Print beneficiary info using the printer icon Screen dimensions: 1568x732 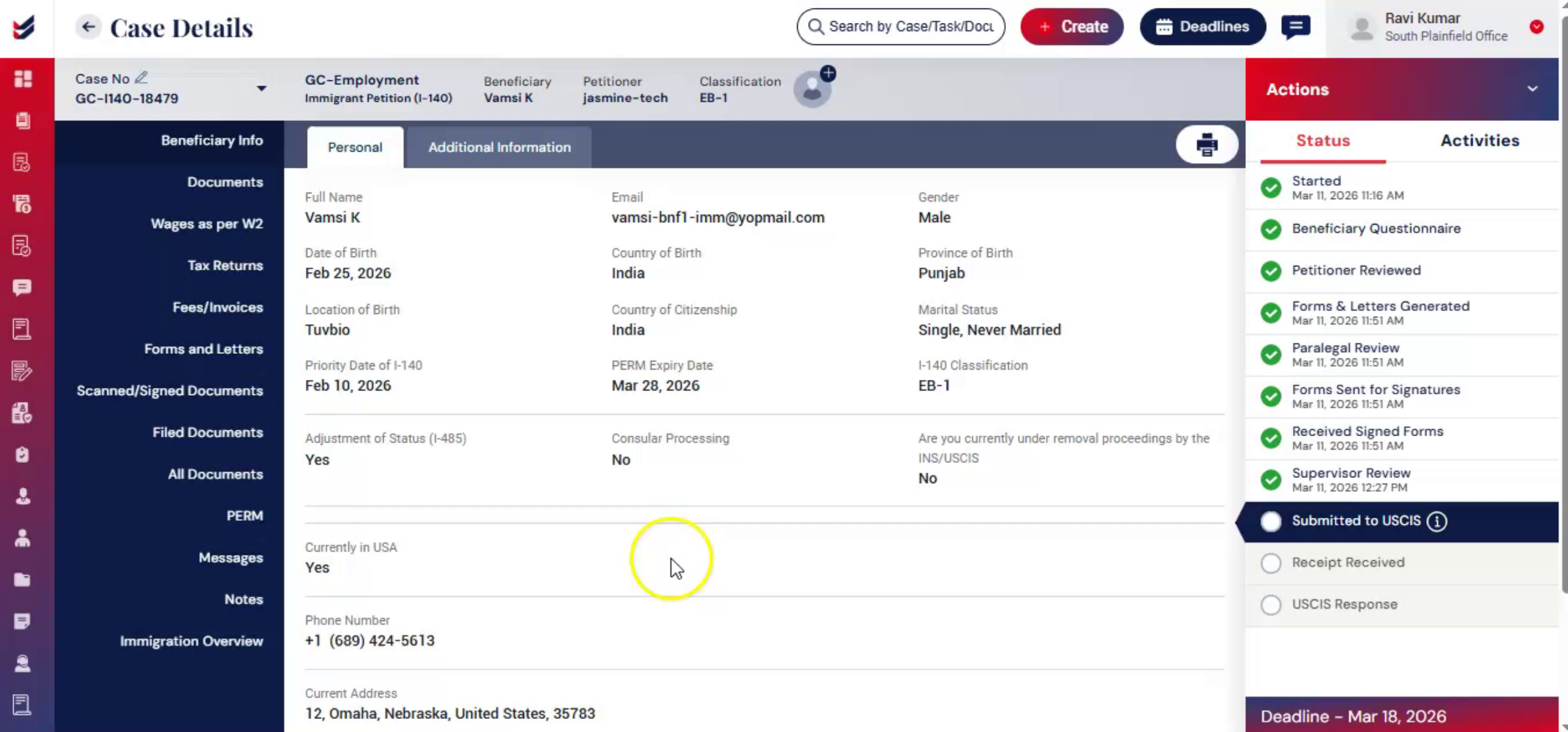click(x=1207, y=144)
